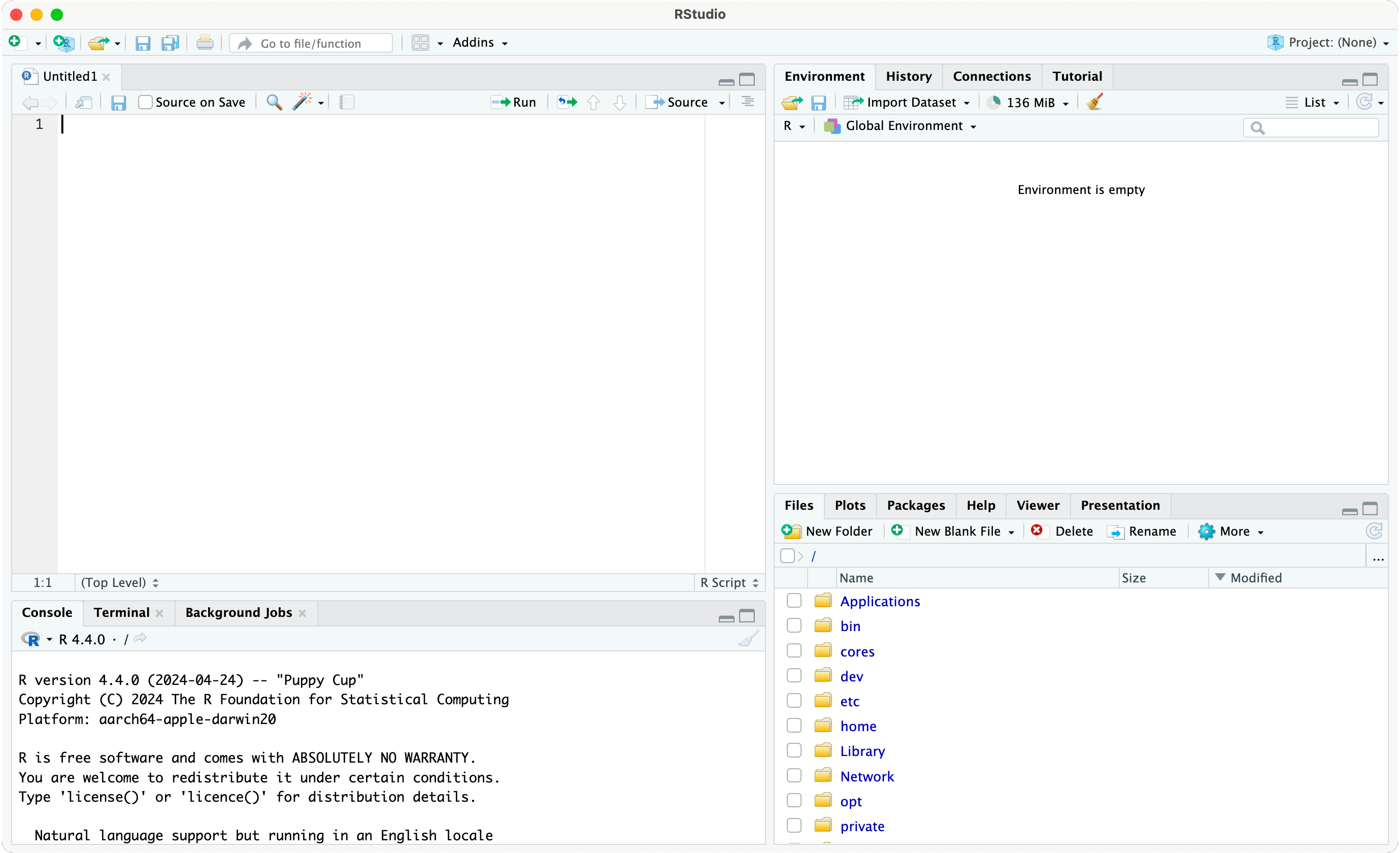The height and width of the screenshot is (853, 1400).
Task: Click the Go to file/function field
Action: pyautogui.click(x=311, y=44)
